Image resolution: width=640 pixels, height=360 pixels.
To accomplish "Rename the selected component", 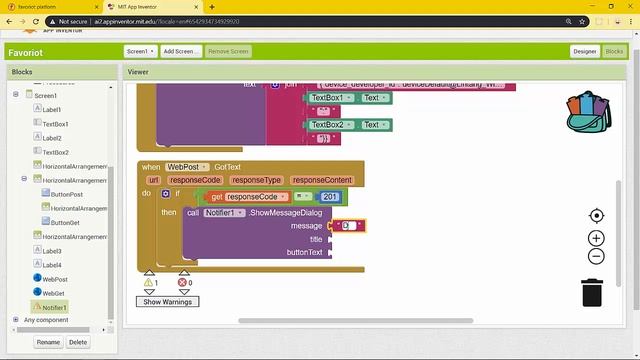I will click(x=48, y=342).
